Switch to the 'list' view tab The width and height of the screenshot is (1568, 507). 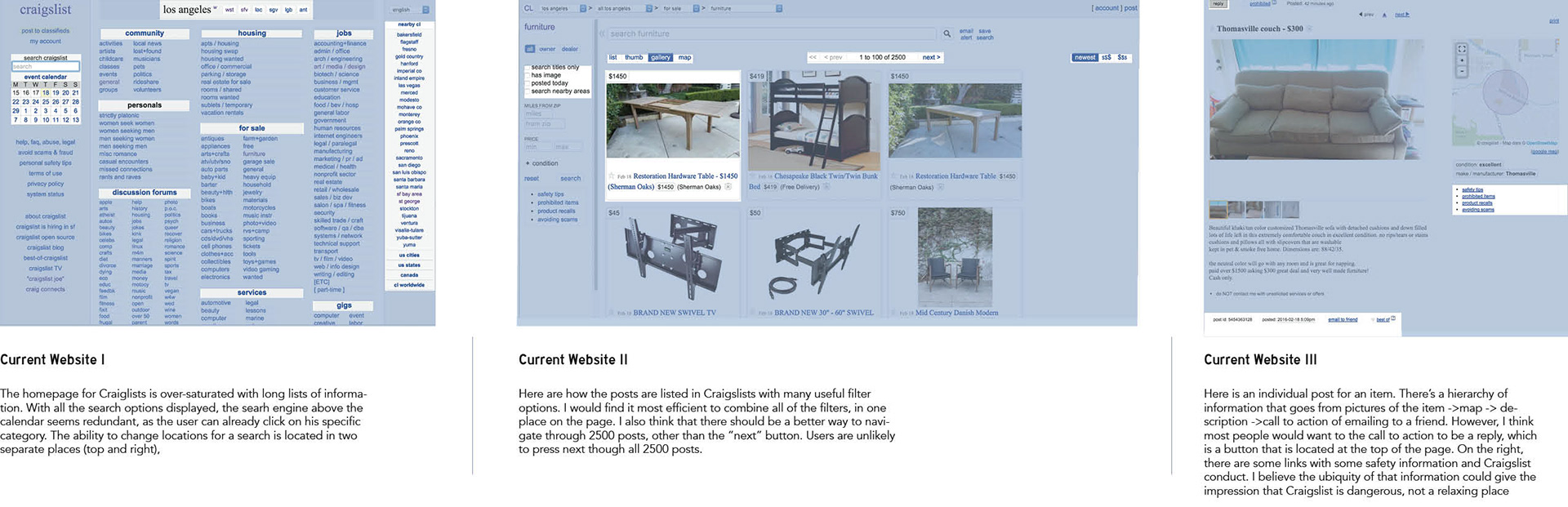[x=613, y=58]
